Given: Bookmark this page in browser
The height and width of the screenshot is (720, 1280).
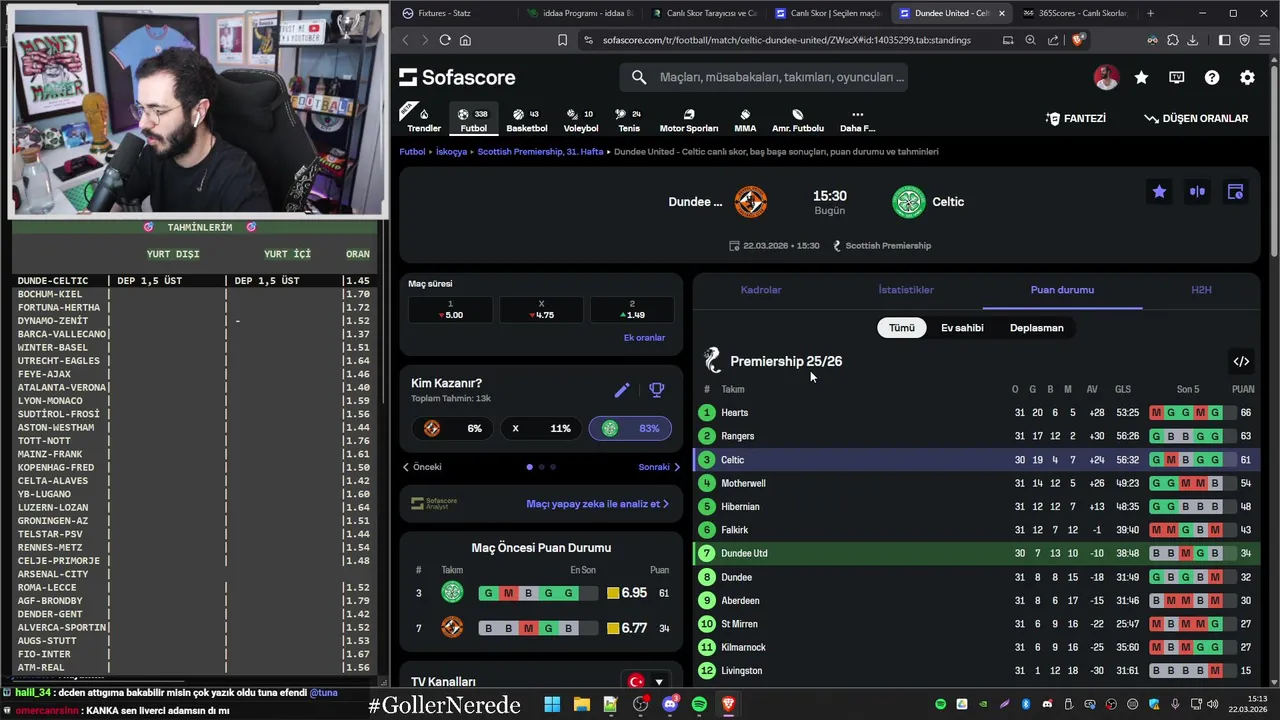Looking at the screenshot, I should point(562,40).
